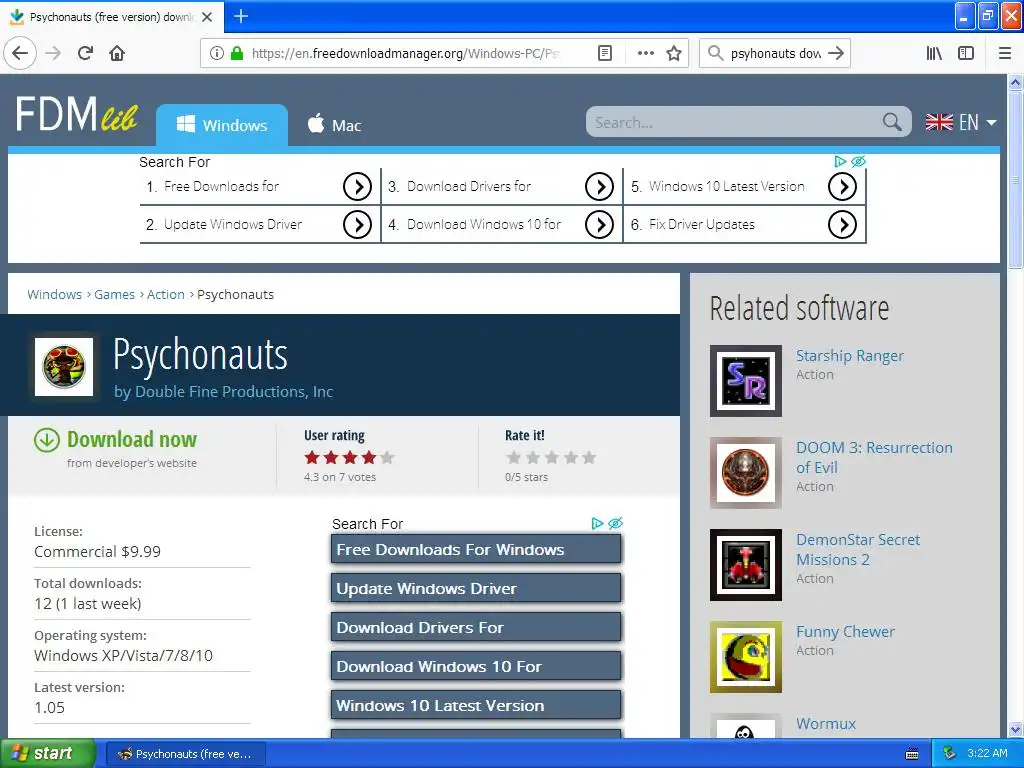Show site information icon in address bar
The height and width of the screenshot is (768, 1024).
click(216, 53)
